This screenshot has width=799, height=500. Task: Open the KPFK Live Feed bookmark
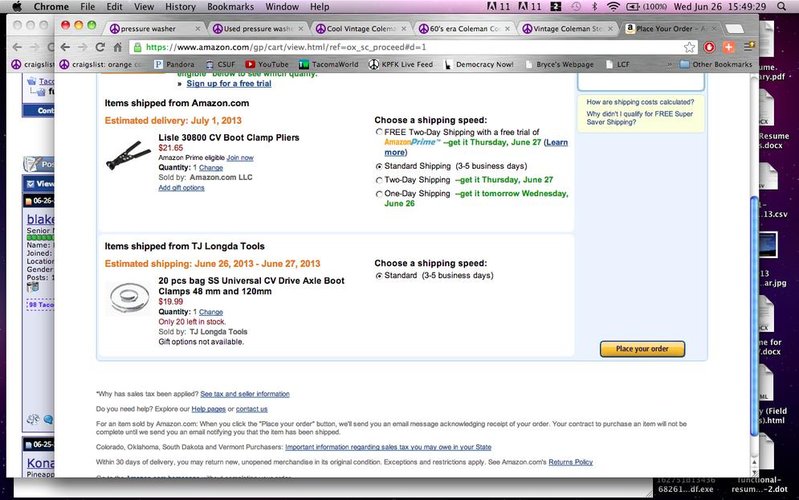pos(401,64)
